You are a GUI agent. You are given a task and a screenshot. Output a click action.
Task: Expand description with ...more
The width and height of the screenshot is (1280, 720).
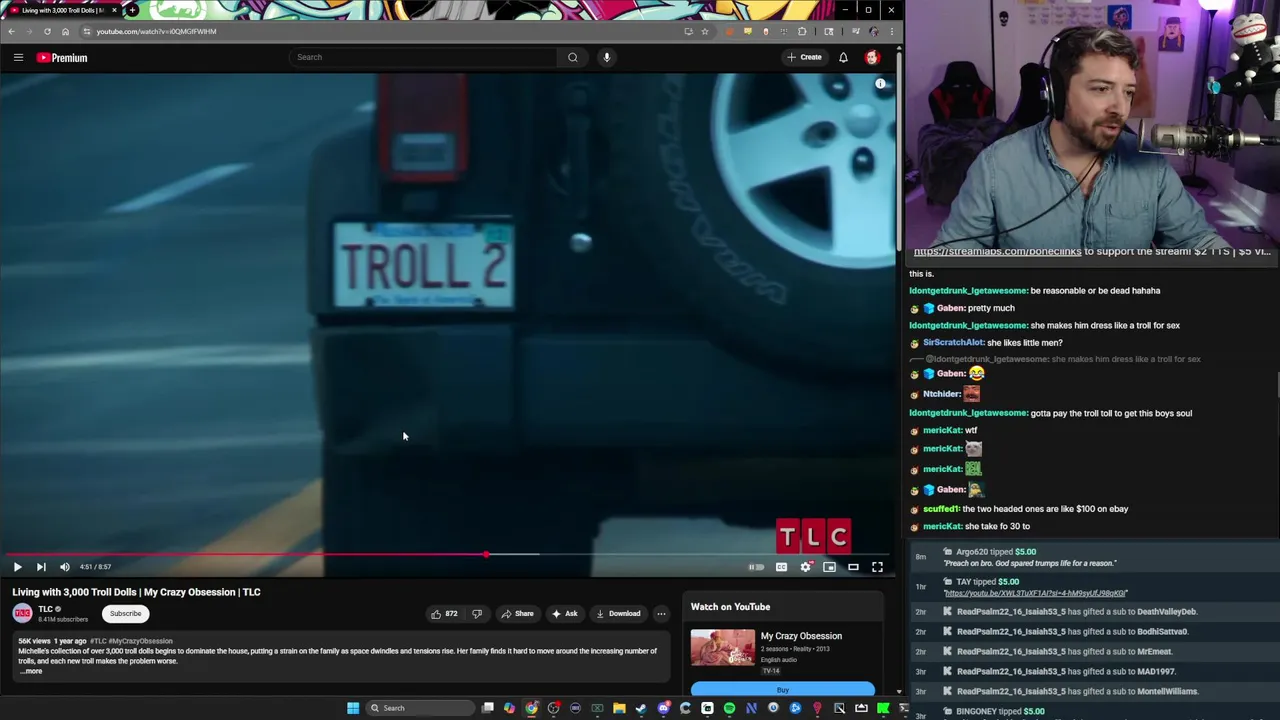coord(33,671)
